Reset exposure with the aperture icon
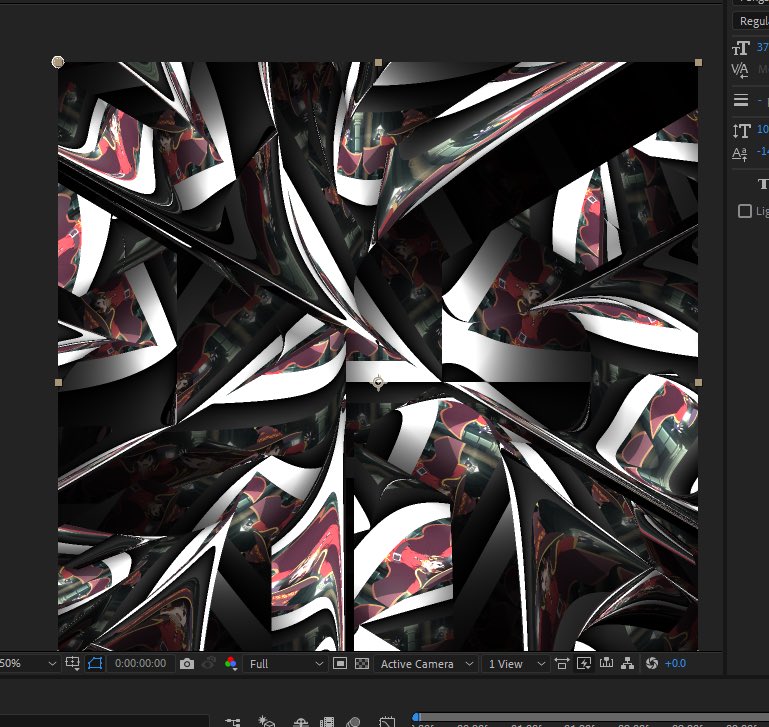This screenshot has width=769, height=727. coord(652,664)
